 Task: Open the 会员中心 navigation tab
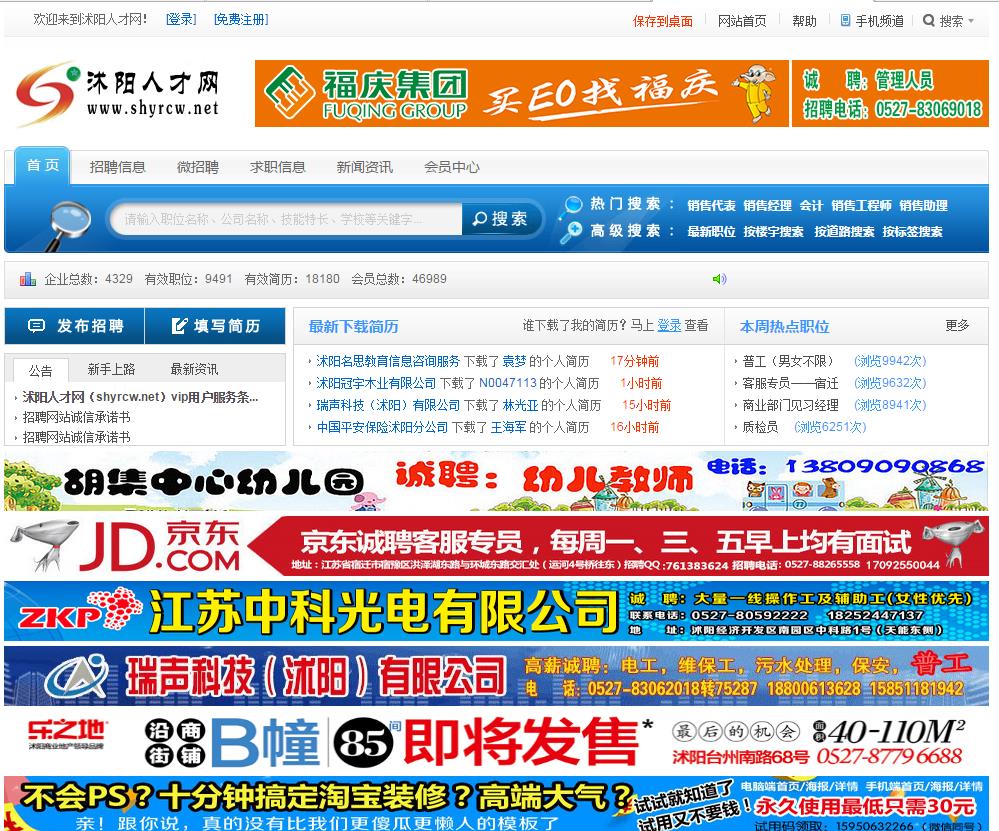click(452, 167)
